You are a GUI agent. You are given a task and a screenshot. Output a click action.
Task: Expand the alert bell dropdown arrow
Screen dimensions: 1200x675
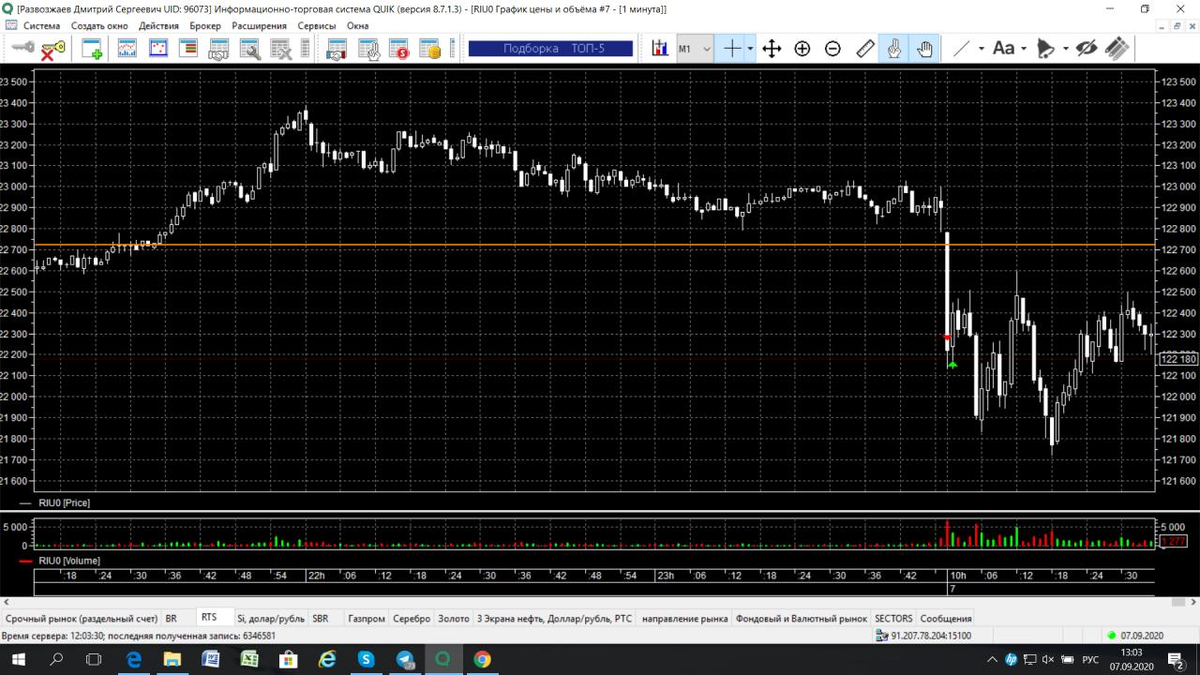click(1065, 48)
